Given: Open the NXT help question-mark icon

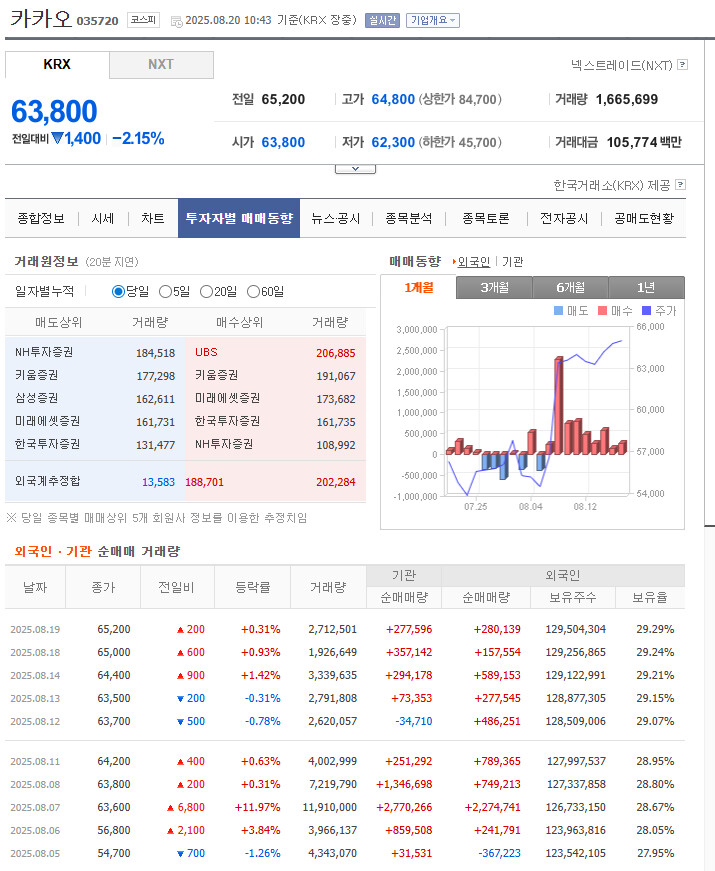Looking at the screenshot, I should (683, 65).
